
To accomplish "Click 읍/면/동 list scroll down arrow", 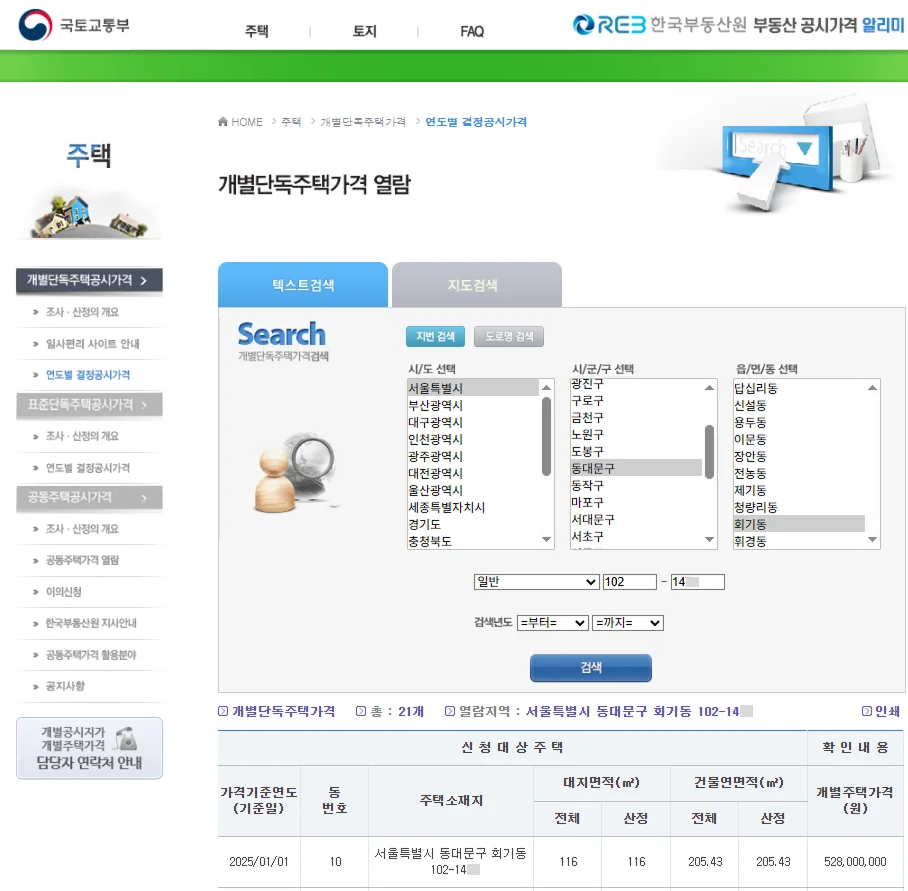I will (x=872, y=540).
